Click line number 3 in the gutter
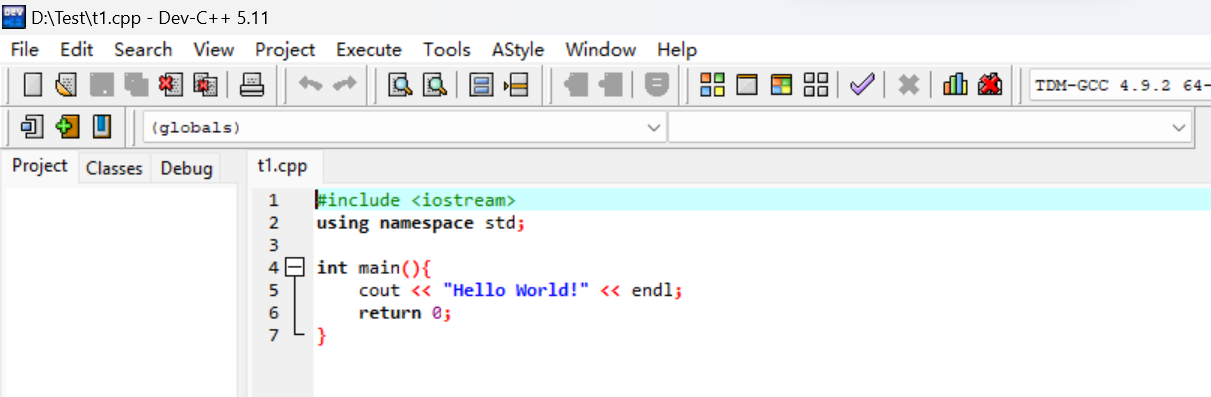Viewport: 1211px width, 397px height. point(273,245)
